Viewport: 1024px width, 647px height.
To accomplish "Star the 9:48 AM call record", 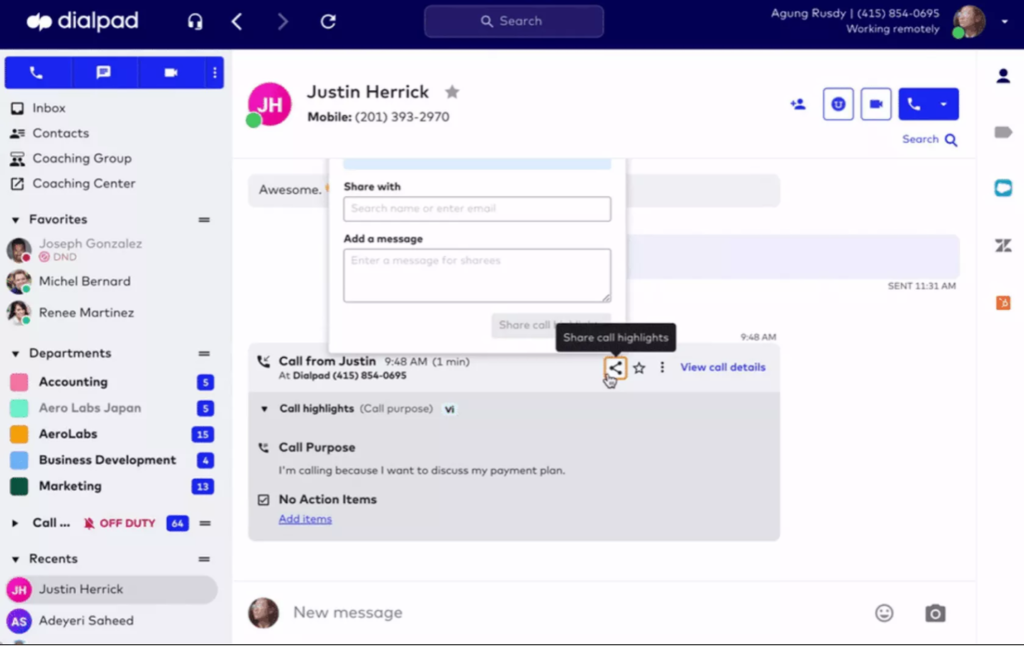I will [x=639, y=368].
